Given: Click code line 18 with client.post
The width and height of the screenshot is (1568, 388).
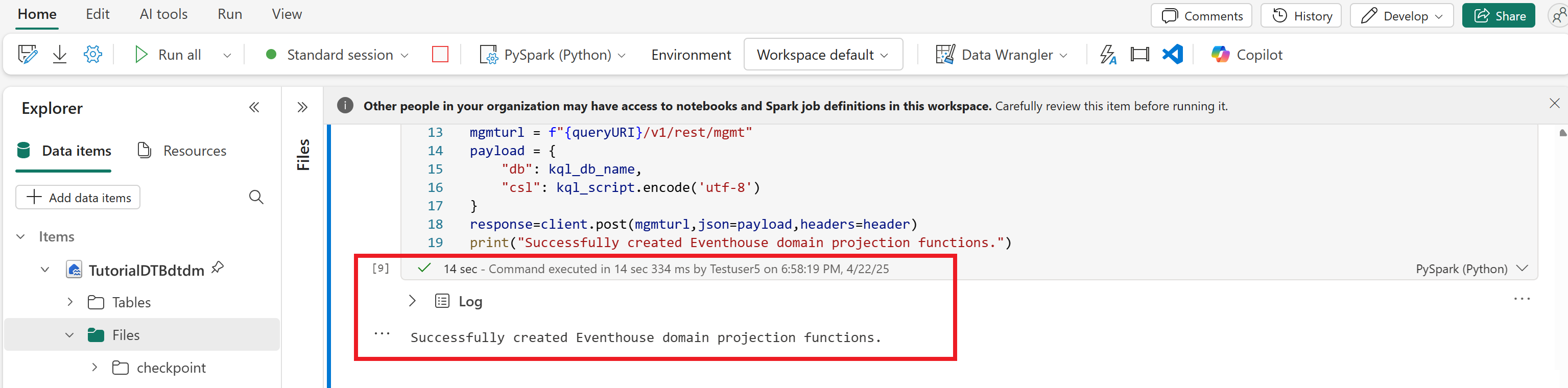Looking at the screenshot, I should (693, 225).
